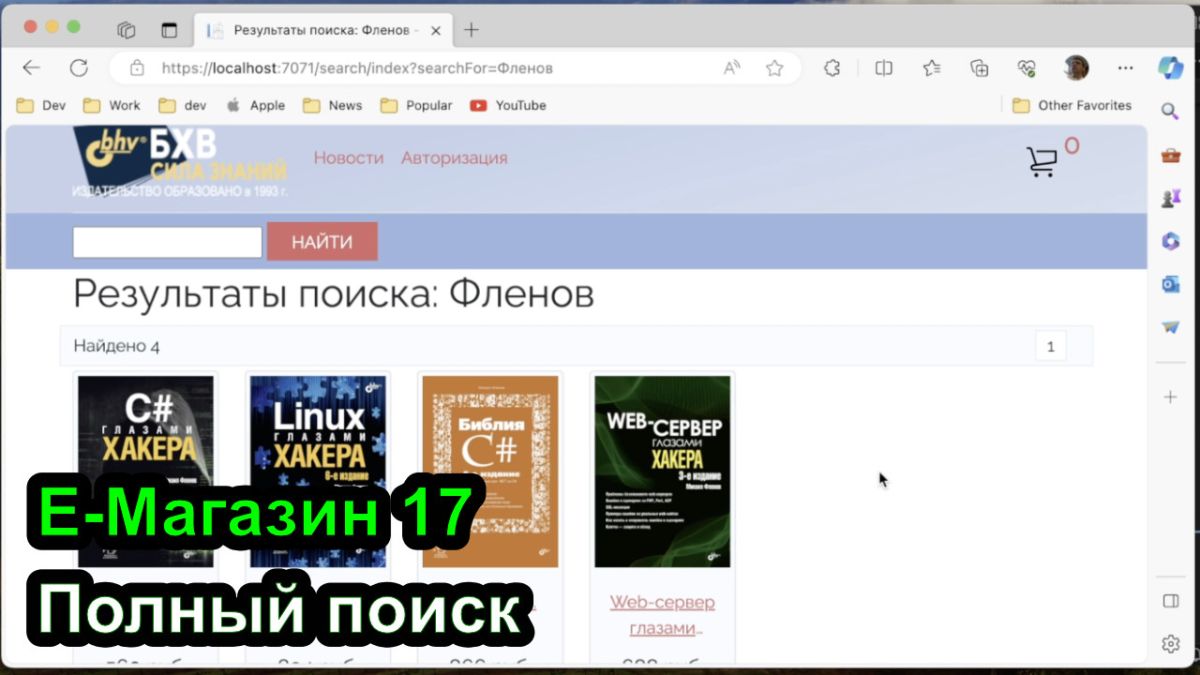The width and height of the screenshot is (1200, 675).
Task: Click the НАЙТИ search button
Action: (x=322, y=242)
